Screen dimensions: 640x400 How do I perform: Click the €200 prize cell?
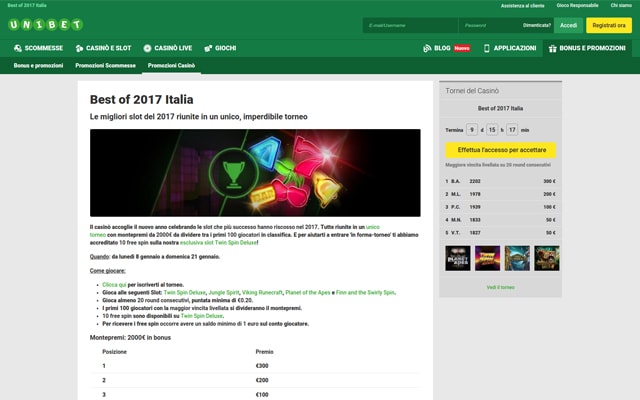point(262,380)
